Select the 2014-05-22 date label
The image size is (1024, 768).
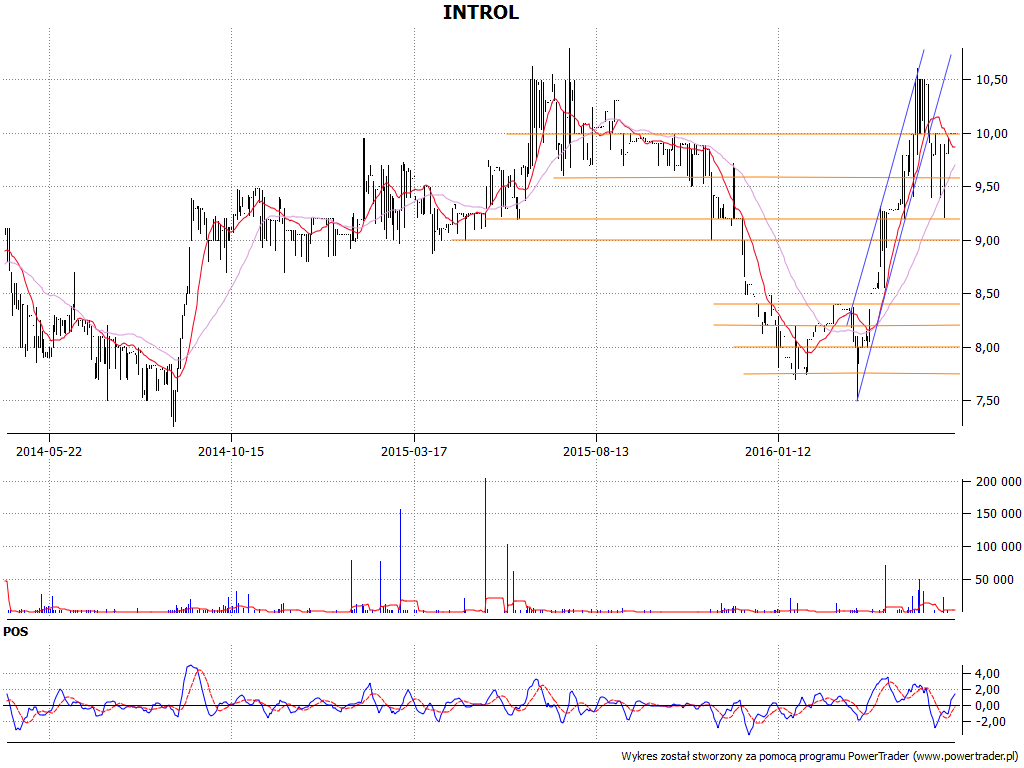(x=49, y=451)
